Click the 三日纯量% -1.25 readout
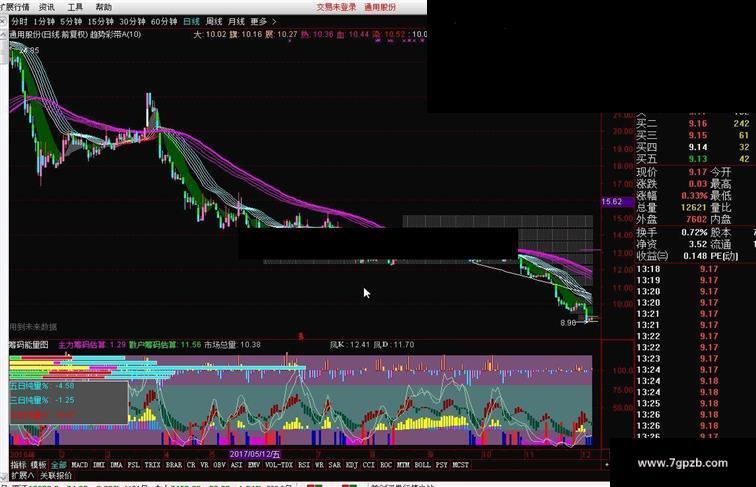 pos(42,400)
